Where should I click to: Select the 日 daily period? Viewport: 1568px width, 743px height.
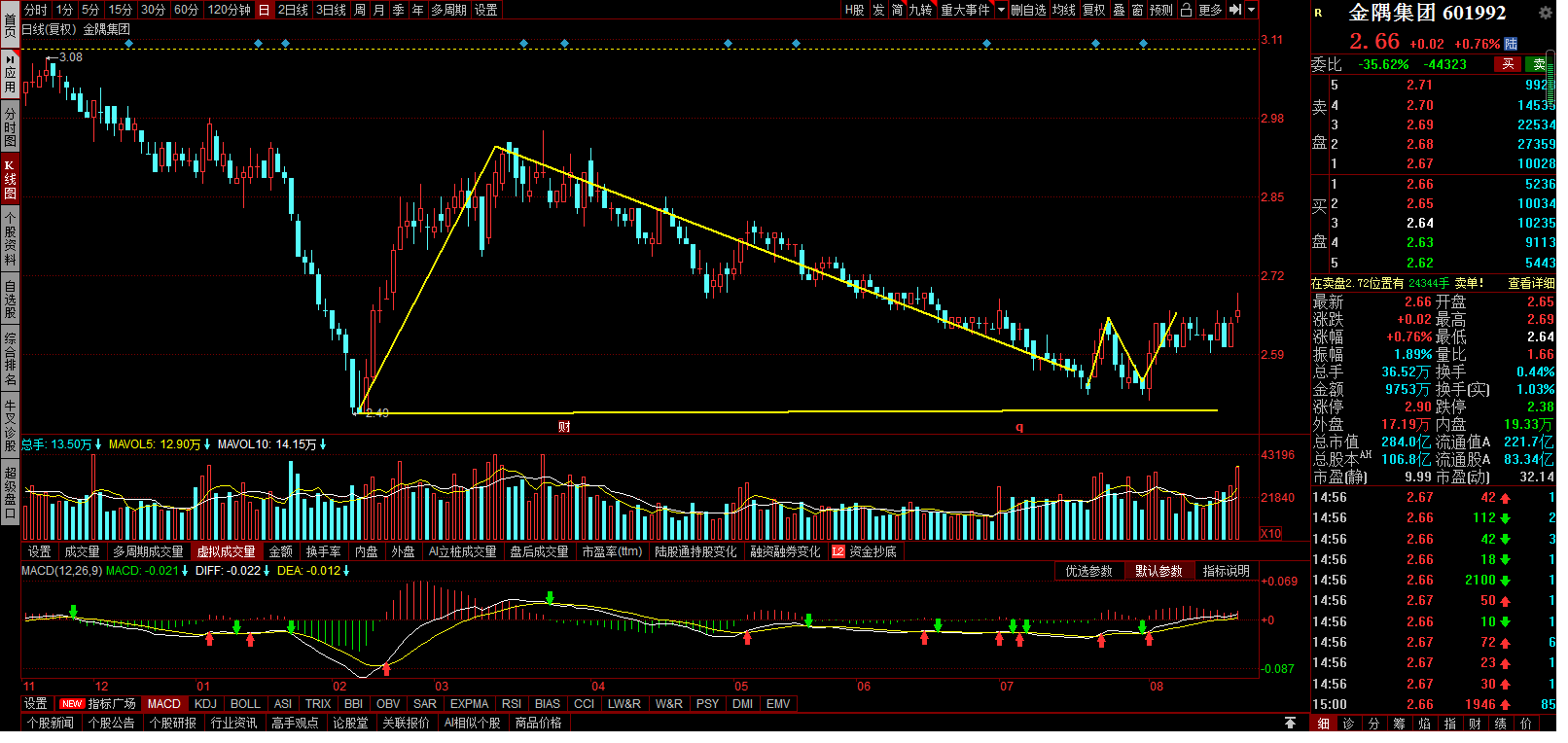[x=264, y=10]
